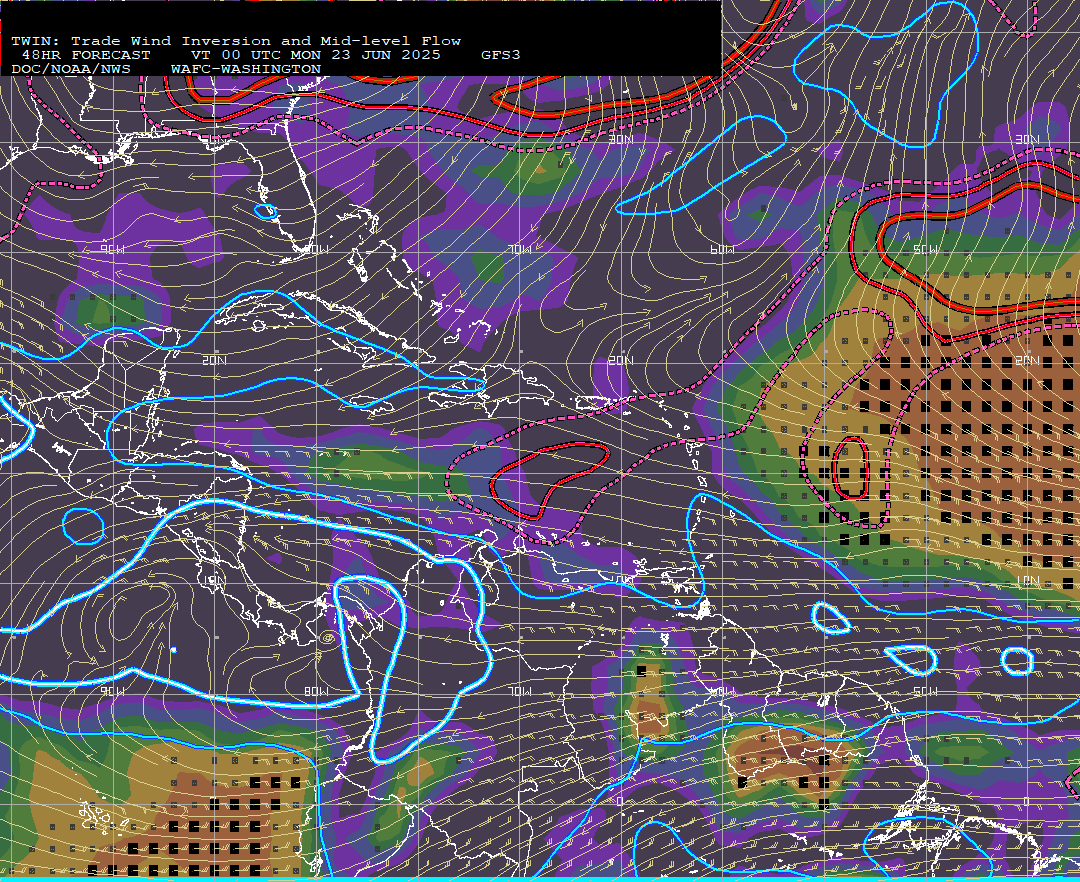1080x882 pixels.
Task: Click the 90W label over the Gulf of Mexico
Action: 112,250
